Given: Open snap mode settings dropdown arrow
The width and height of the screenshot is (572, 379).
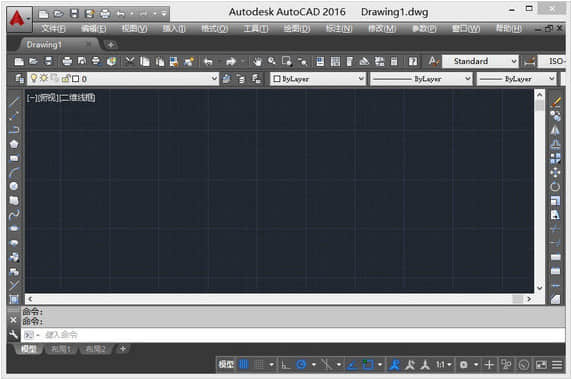Looking at the screenshot, I should (x=271, y=364).
